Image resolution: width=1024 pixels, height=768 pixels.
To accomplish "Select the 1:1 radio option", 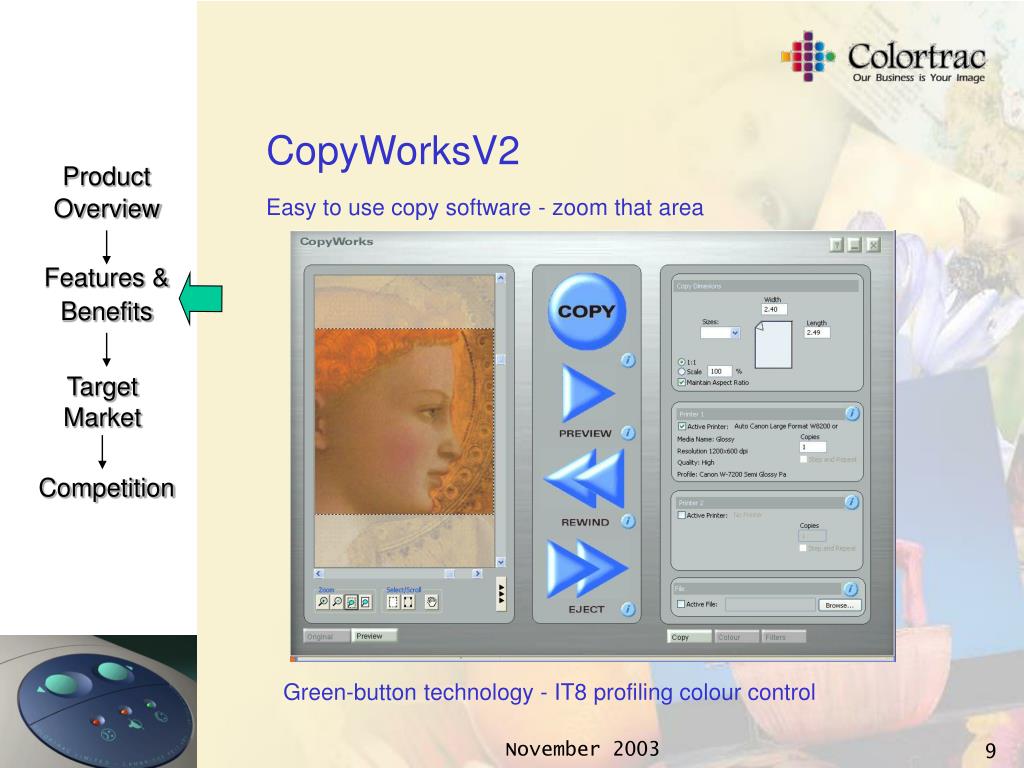I will coord(682,362).
